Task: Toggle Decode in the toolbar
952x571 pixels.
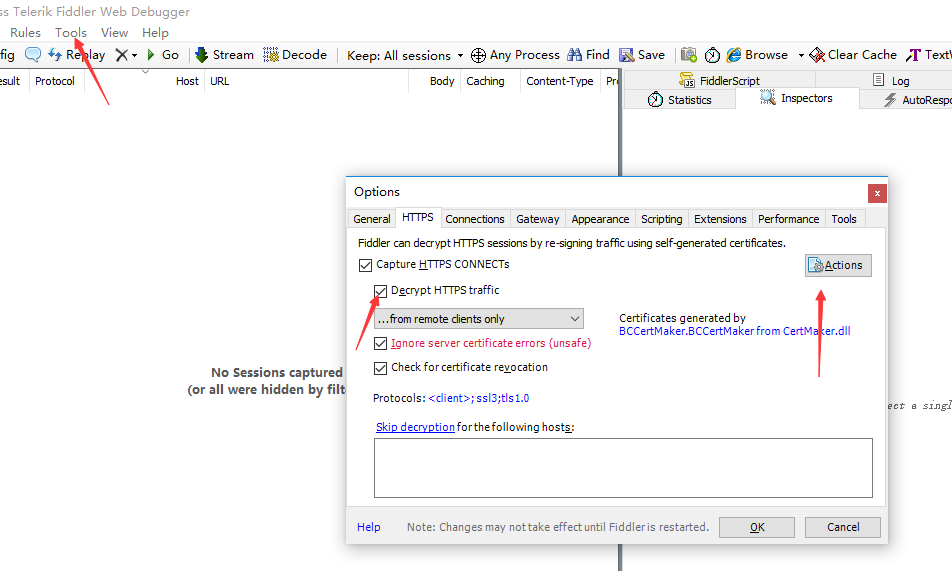Action: coord(295,55)
